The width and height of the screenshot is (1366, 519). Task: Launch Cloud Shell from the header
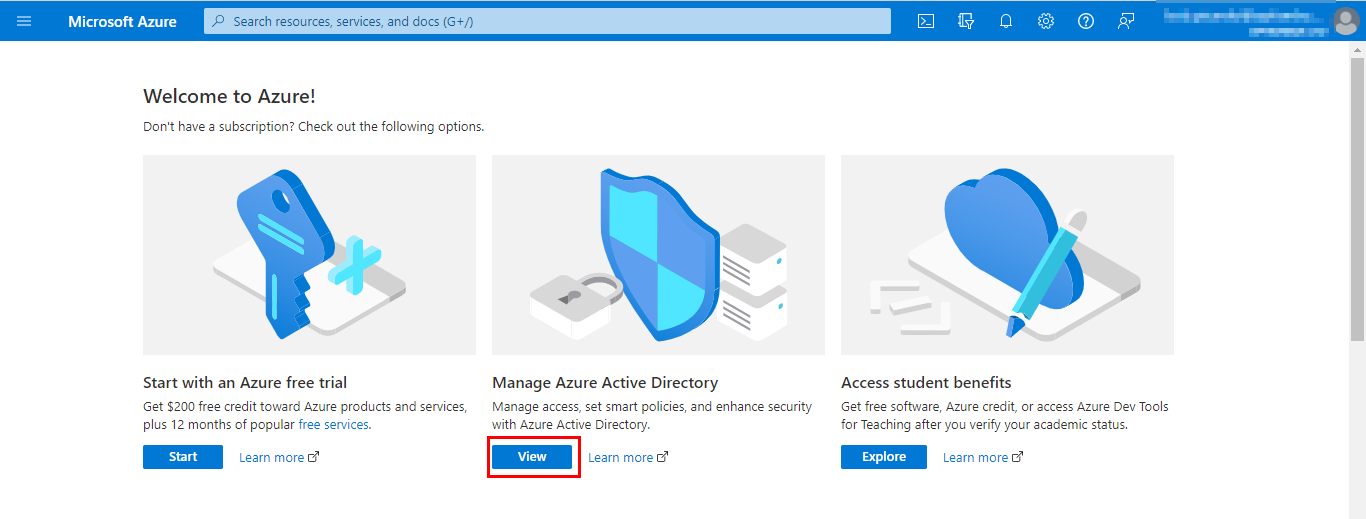(926, 21)
